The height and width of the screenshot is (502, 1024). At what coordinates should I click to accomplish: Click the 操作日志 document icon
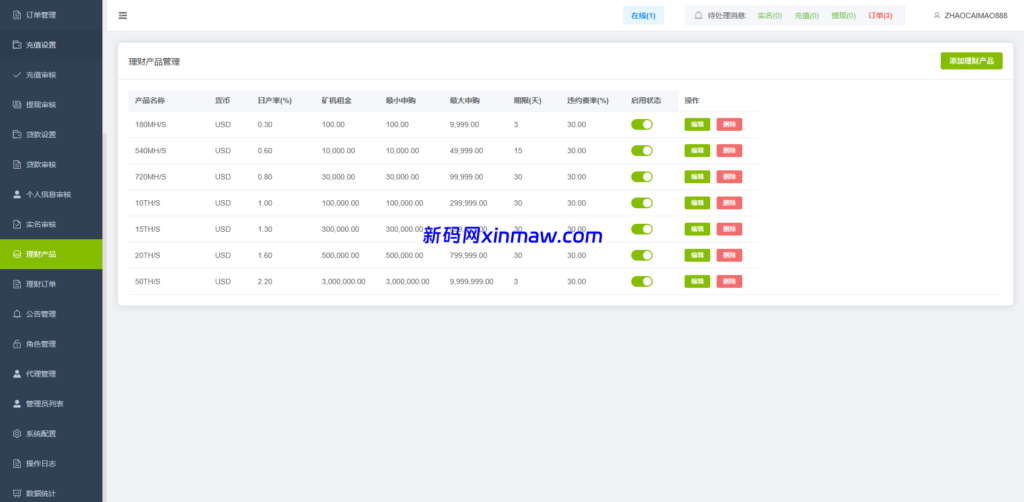click(18, 463)
